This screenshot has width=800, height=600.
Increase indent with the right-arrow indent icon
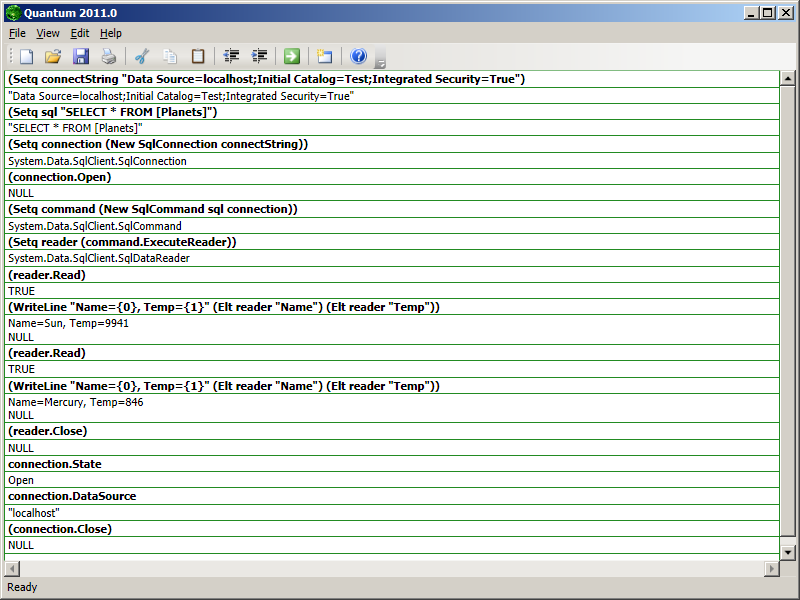pos(259,56)
